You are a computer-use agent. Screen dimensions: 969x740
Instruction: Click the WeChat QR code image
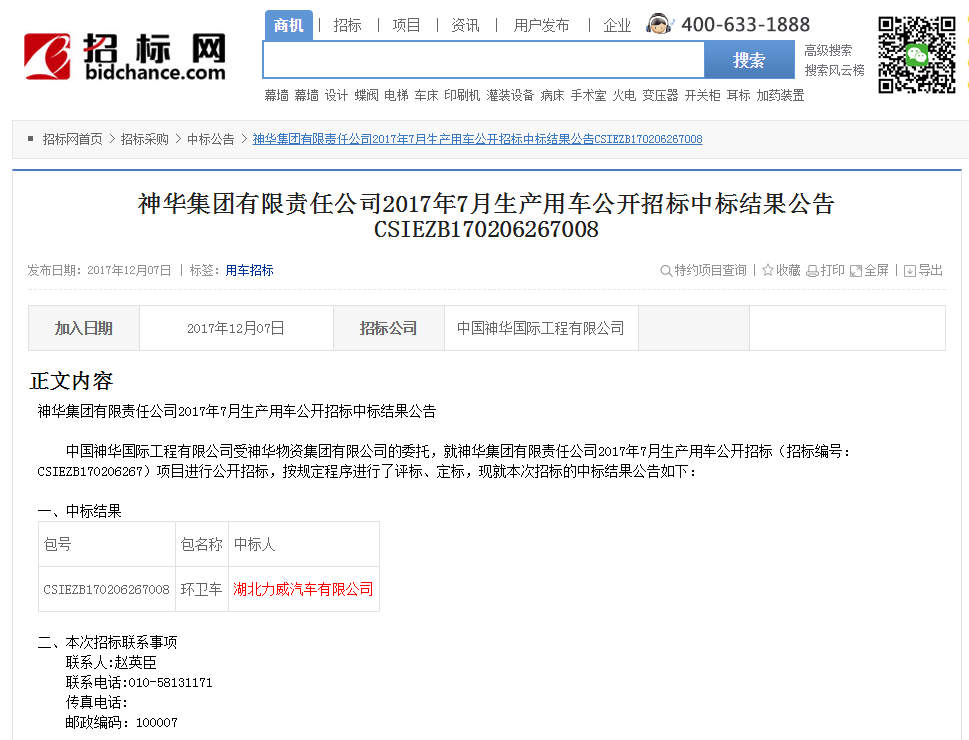[917, 55]
